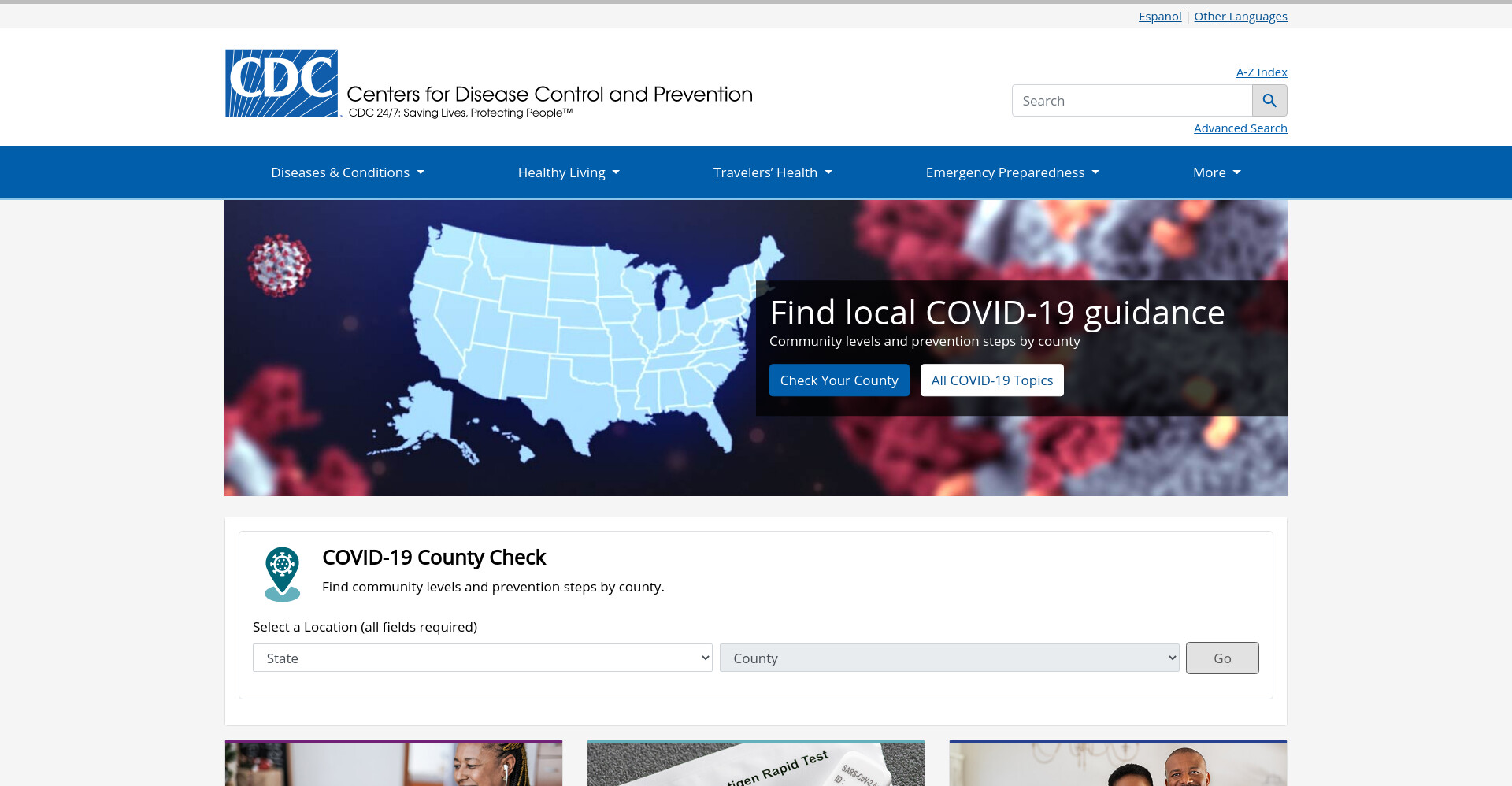Open the Healthy Living menu
1512x786 pixels.
coord(569,172)
